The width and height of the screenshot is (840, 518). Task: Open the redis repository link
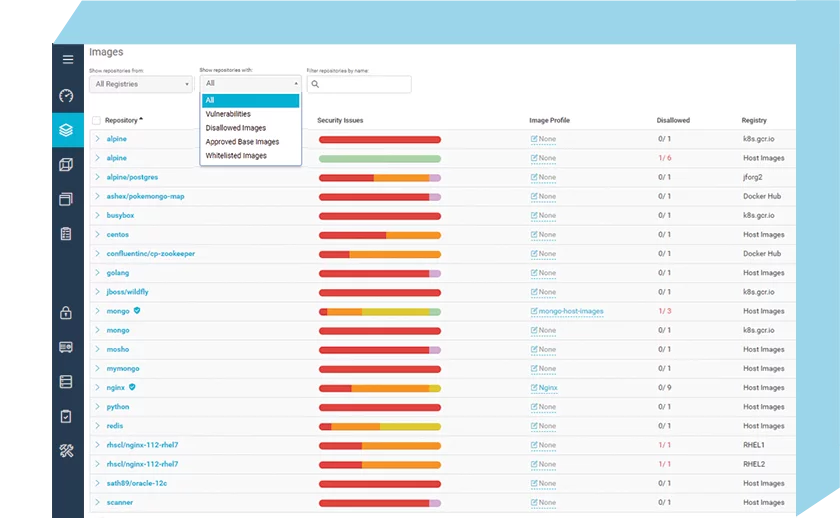pyautogui.click(x=115, y=426)
